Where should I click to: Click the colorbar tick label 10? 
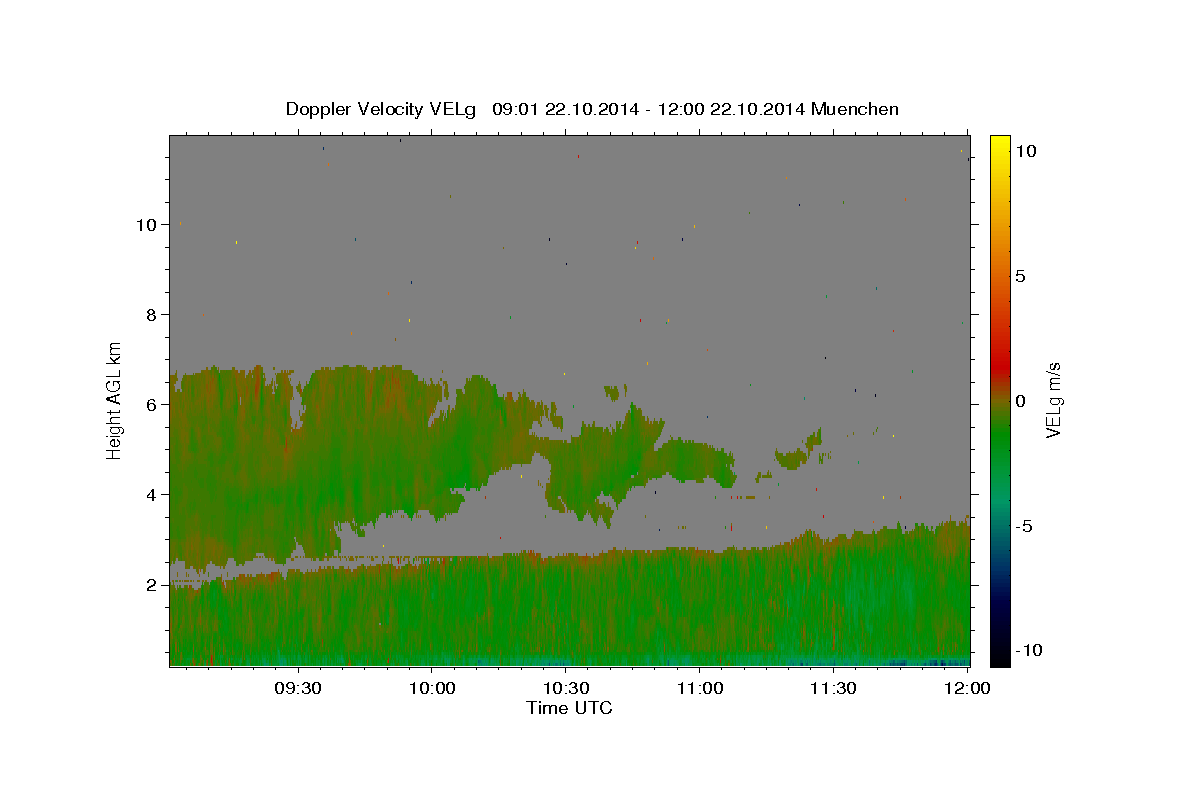1026,151
